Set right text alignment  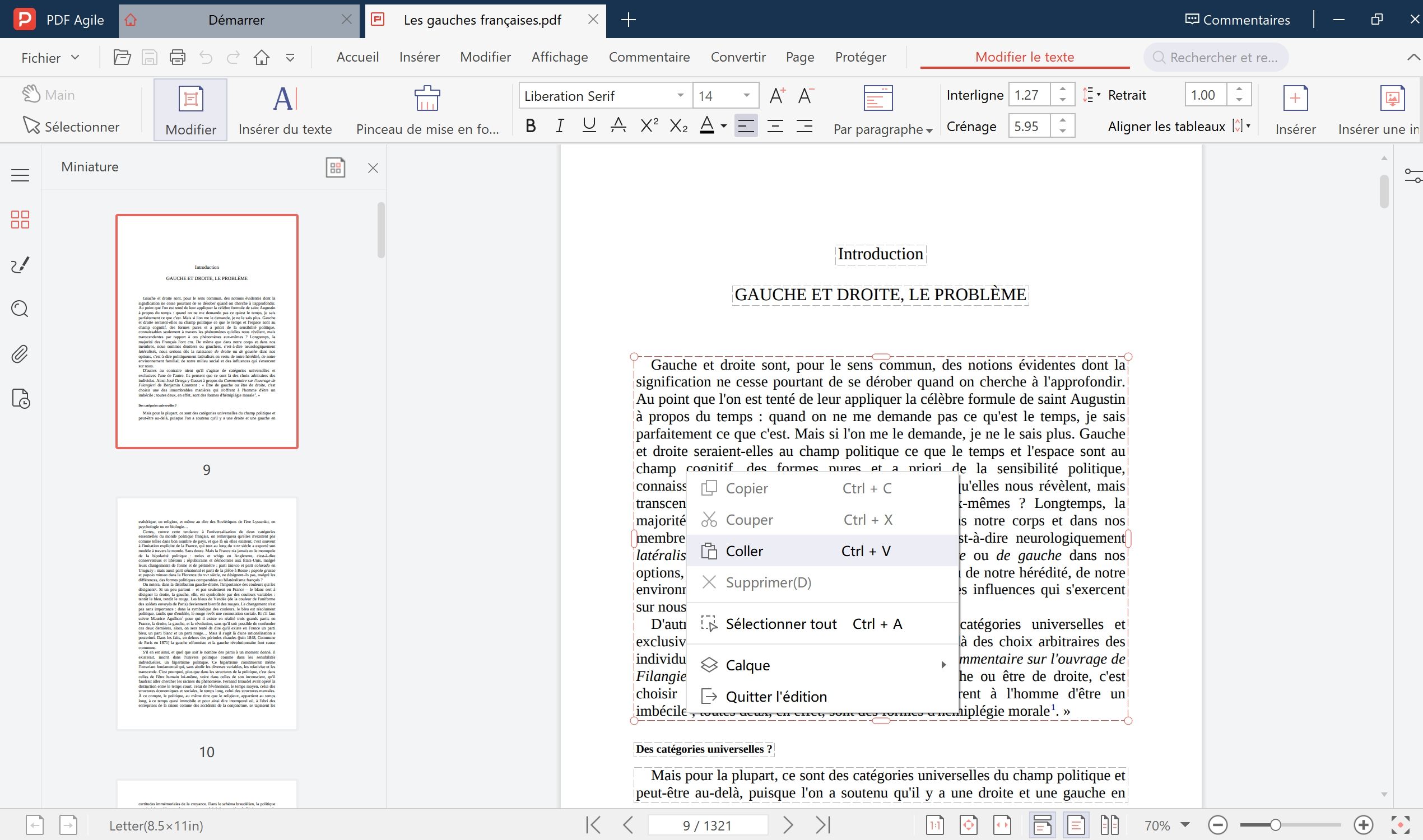pos(804,125)
